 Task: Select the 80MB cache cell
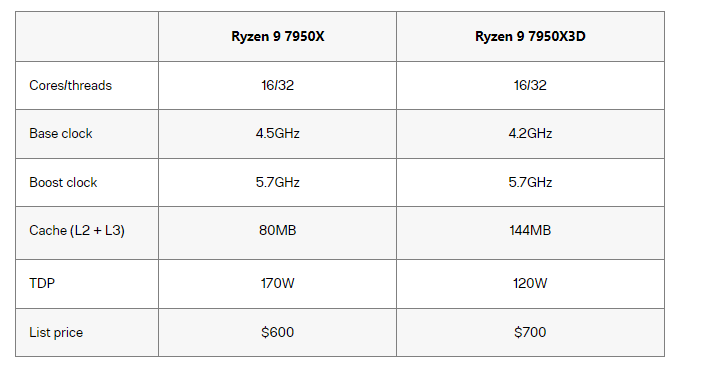pyautogui.click(x=278, y=230)
